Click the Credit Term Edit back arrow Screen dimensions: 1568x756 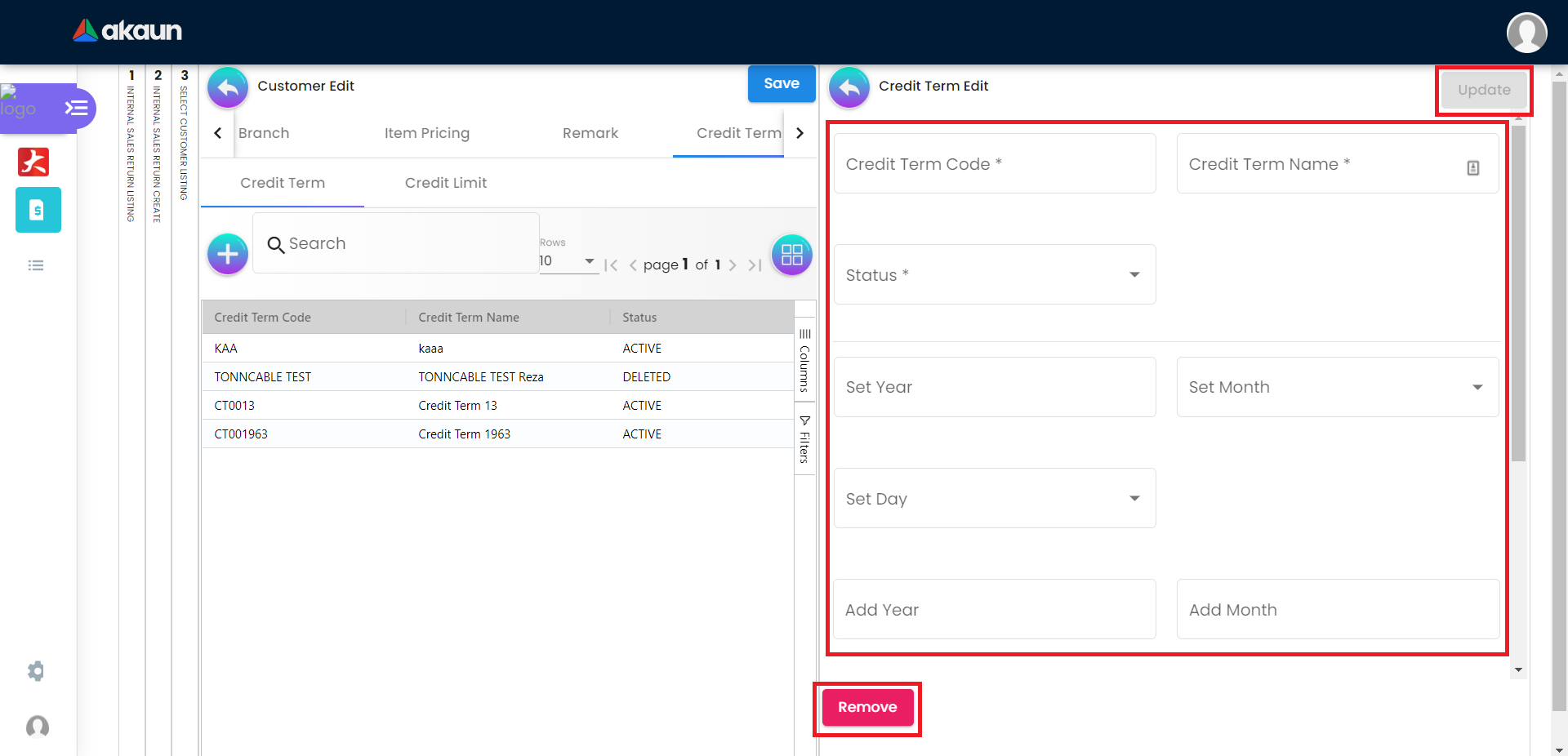pos(849,87)
